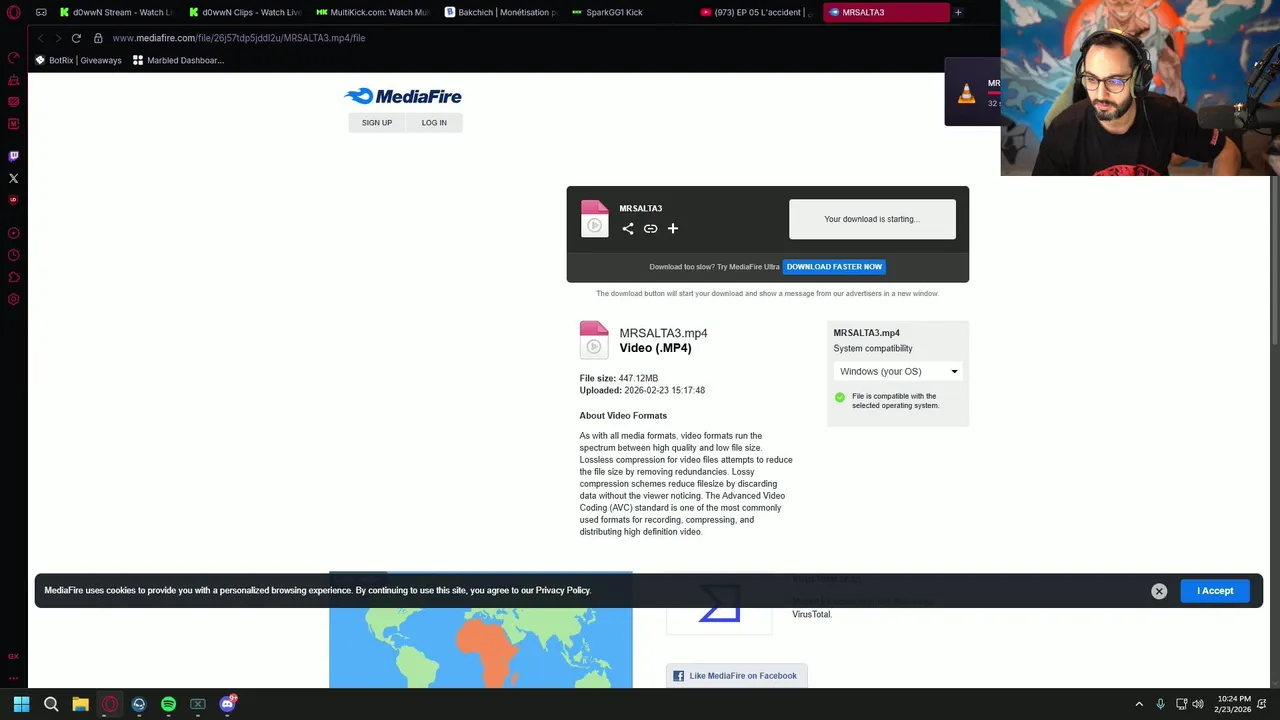View site security lock icon
Image resolution: width=1280 pixels, height=720 pixels.
(x=98, y=38)
